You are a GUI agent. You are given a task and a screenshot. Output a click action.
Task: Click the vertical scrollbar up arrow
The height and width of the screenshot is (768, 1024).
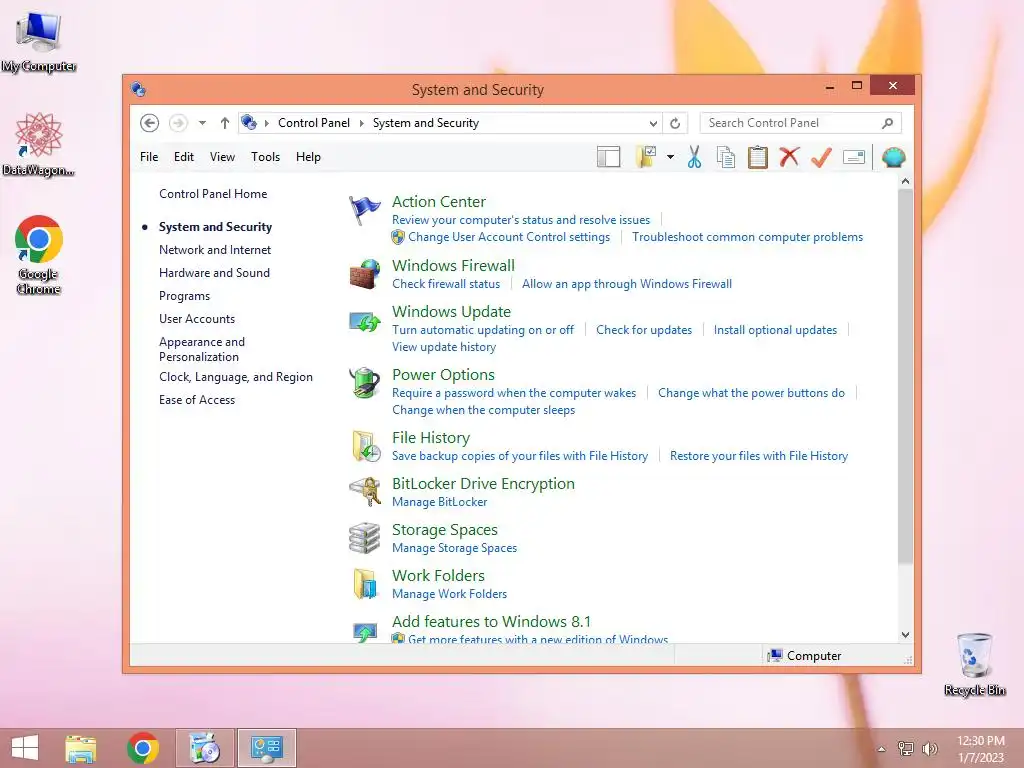(905, 181)
